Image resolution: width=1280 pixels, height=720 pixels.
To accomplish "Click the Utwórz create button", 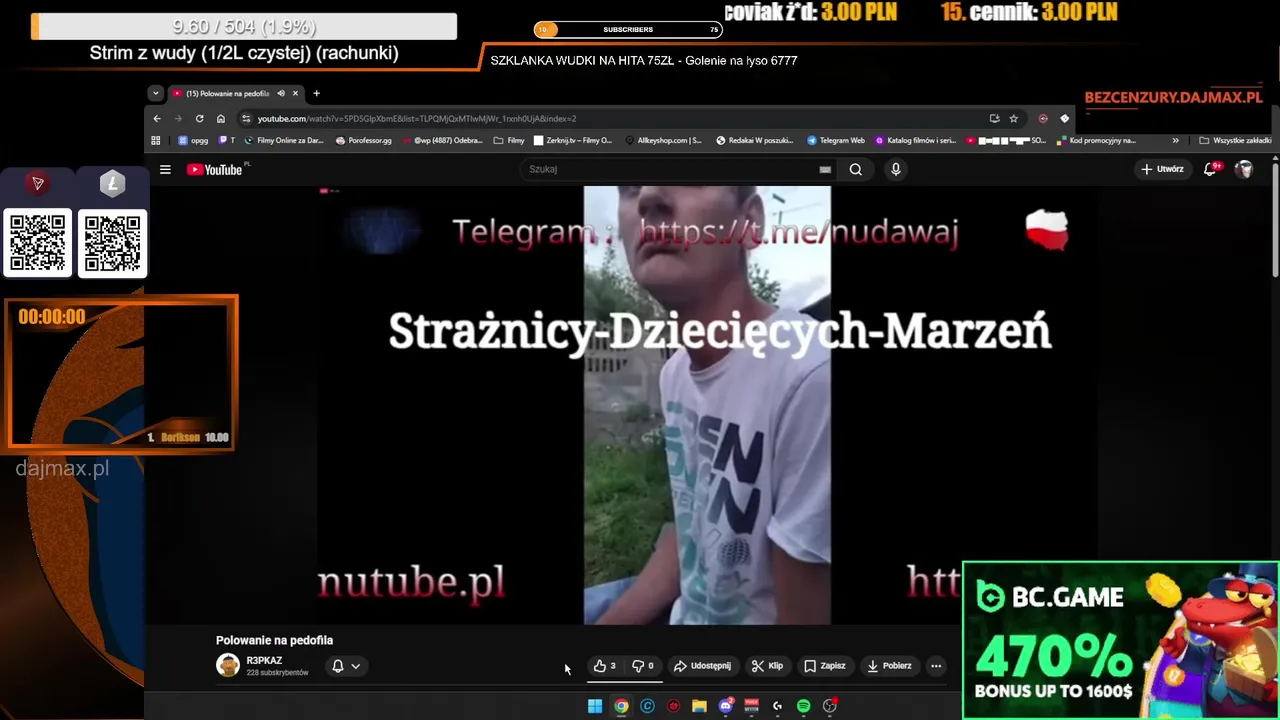I will (1163, 170).
